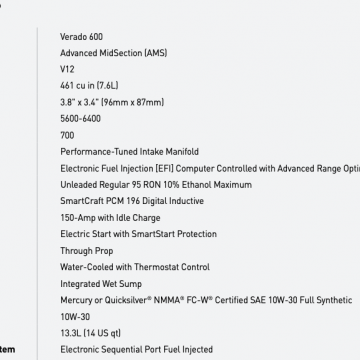Select Unleaded Regular 95 RON fuel line
This screenshot has width=360, height=360.
coord(156,185)
